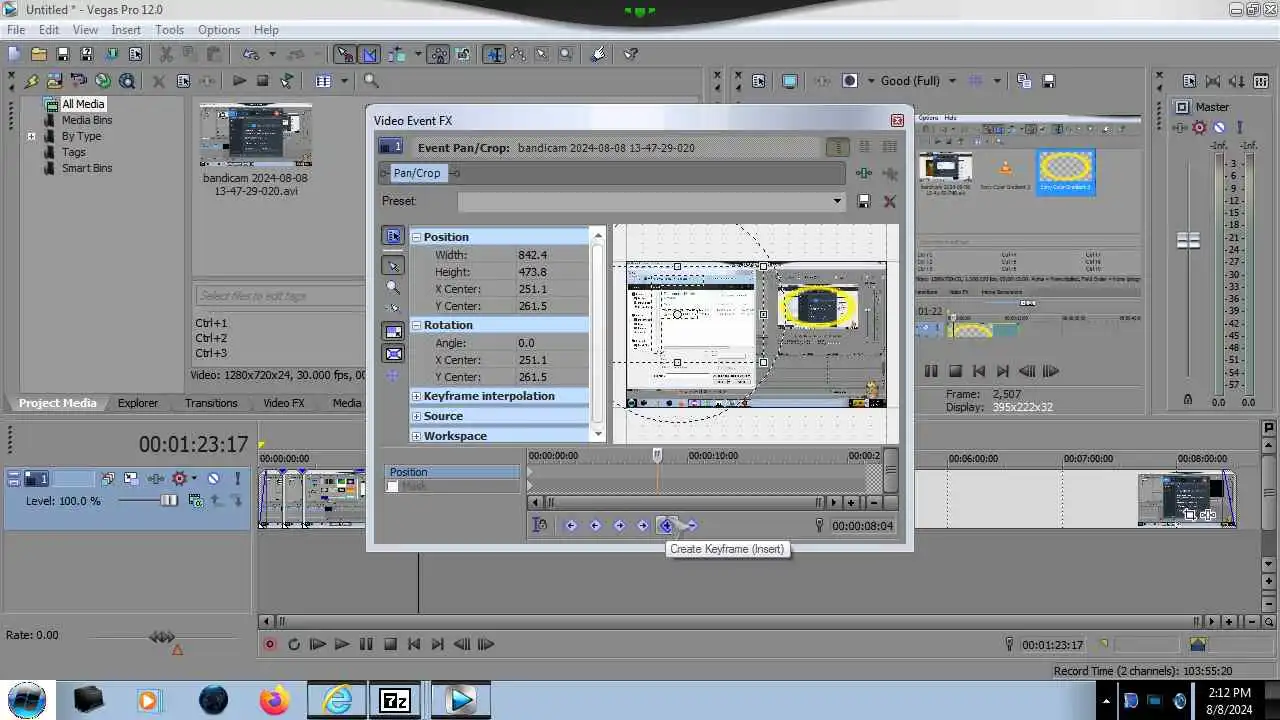The width and height of the screenshot is (1280, 720).
Task: Collapse the Rotation property group
Action: coord(417,325)
